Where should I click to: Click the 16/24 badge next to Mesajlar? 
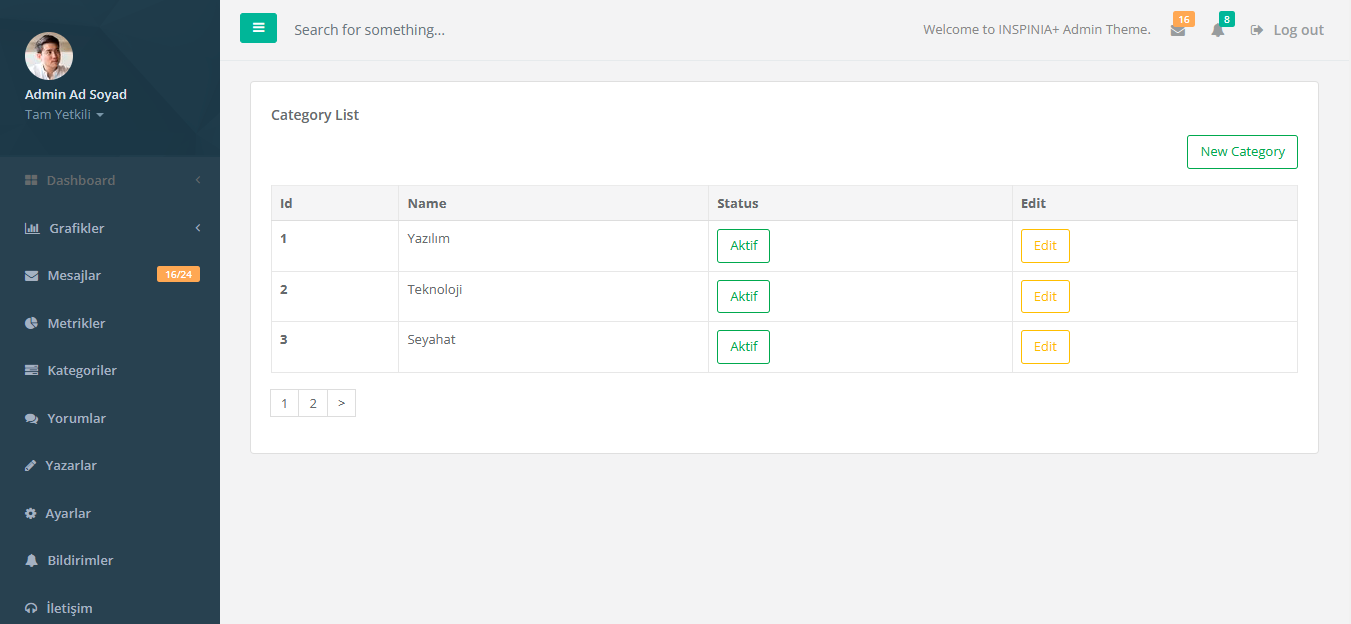(x=178, y=274)
